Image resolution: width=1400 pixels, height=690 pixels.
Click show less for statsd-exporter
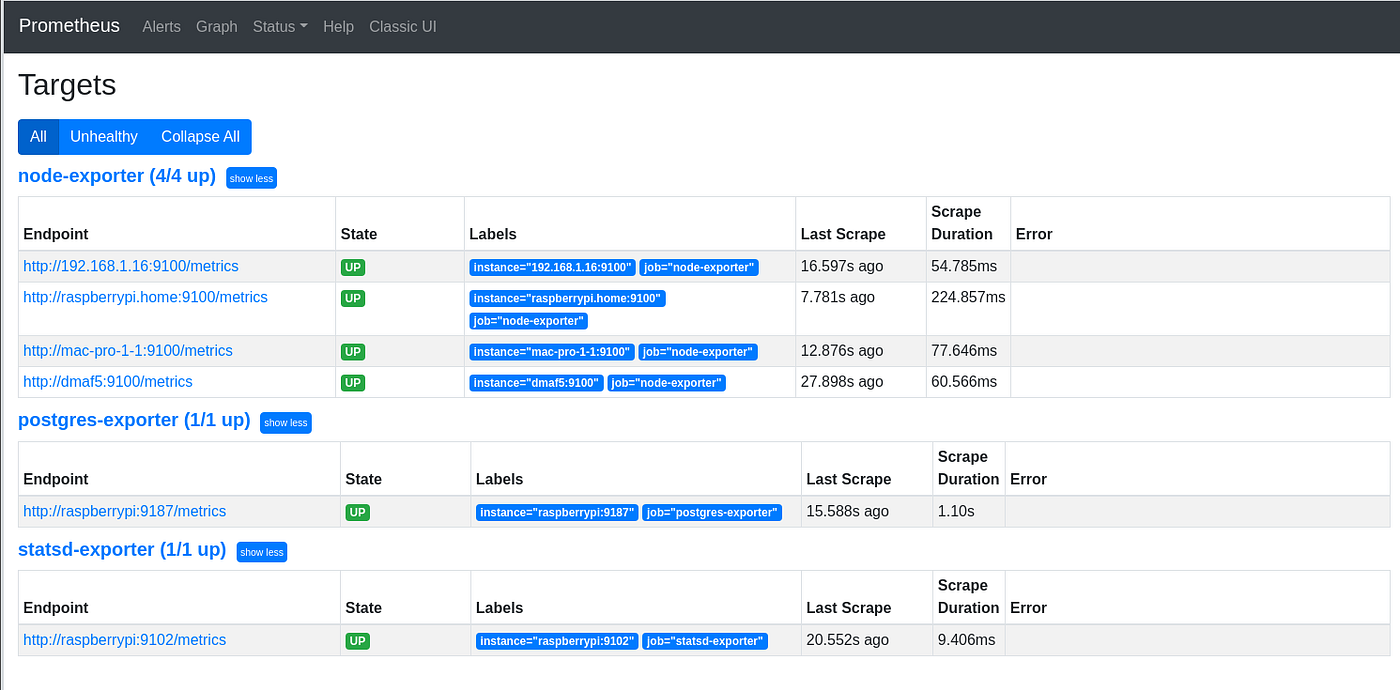(261, 551)
